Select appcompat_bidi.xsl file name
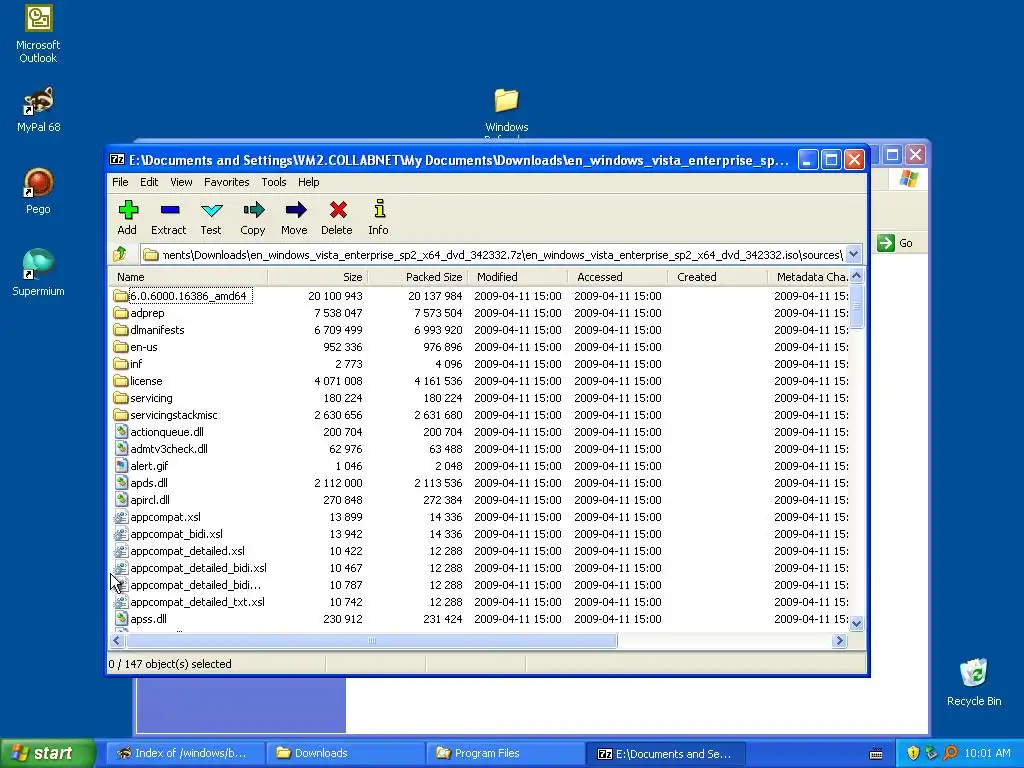This screenshot has width=1024, height=768. 176,534
